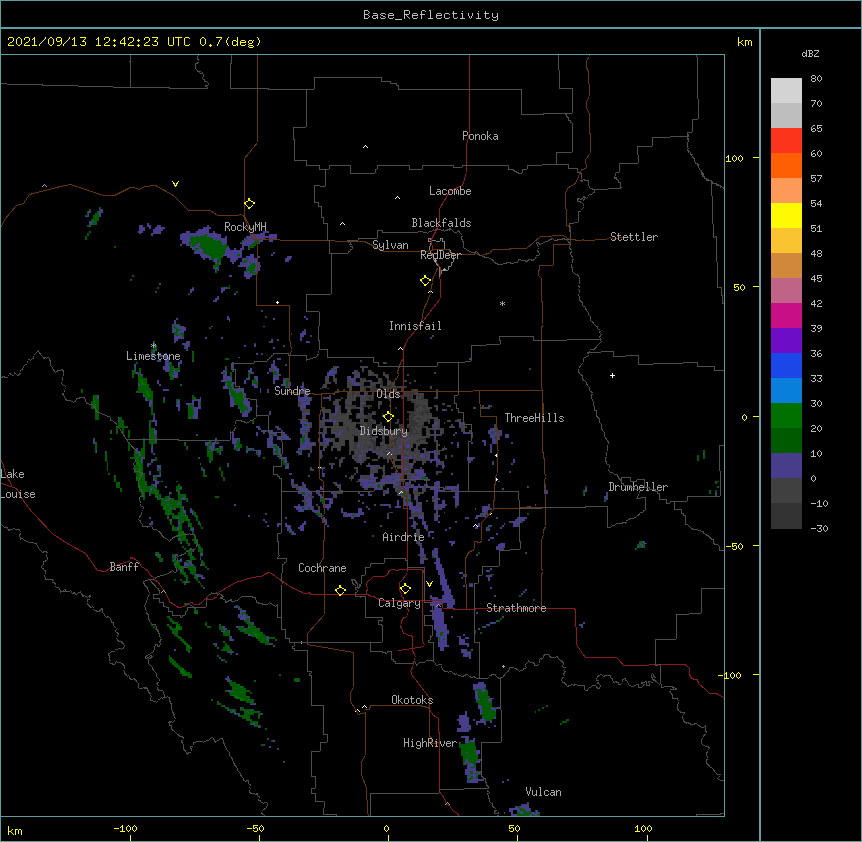Image resolution: width=862 pixels, height=842 pixels.
Task: Click the Drumheller label
Action: point(638,487)
